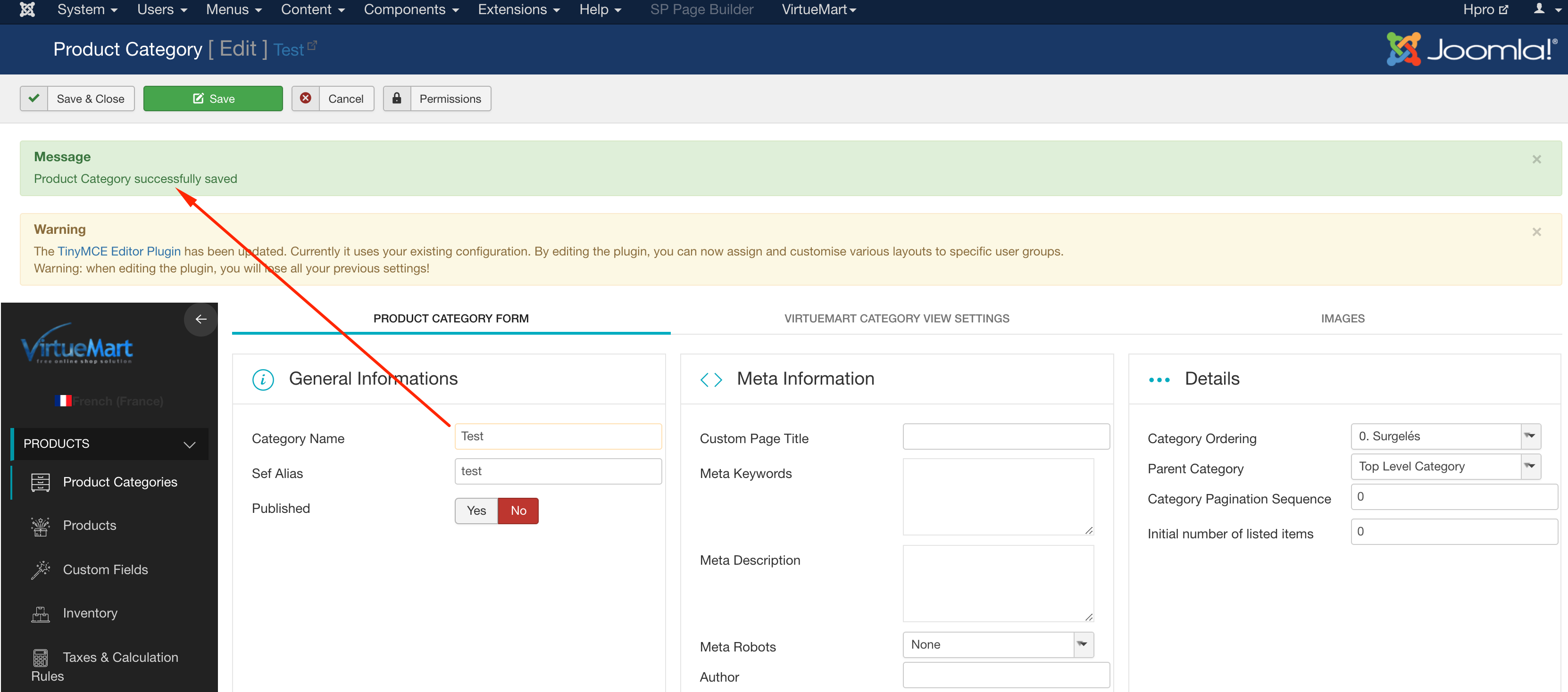Viewport: 1568px width, 692px height.
Task: Click the green Save button
Action: (x=213, y=99)
